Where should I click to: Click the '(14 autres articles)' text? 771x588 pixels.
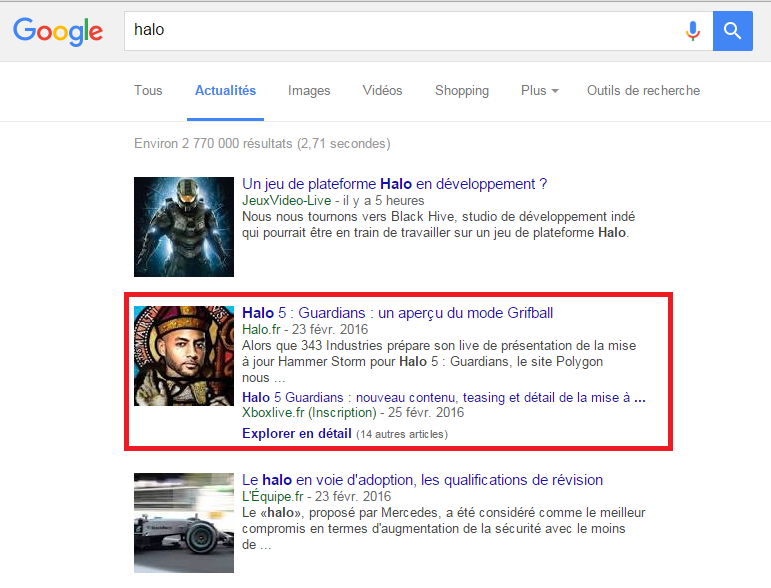(x=402, y=434)
